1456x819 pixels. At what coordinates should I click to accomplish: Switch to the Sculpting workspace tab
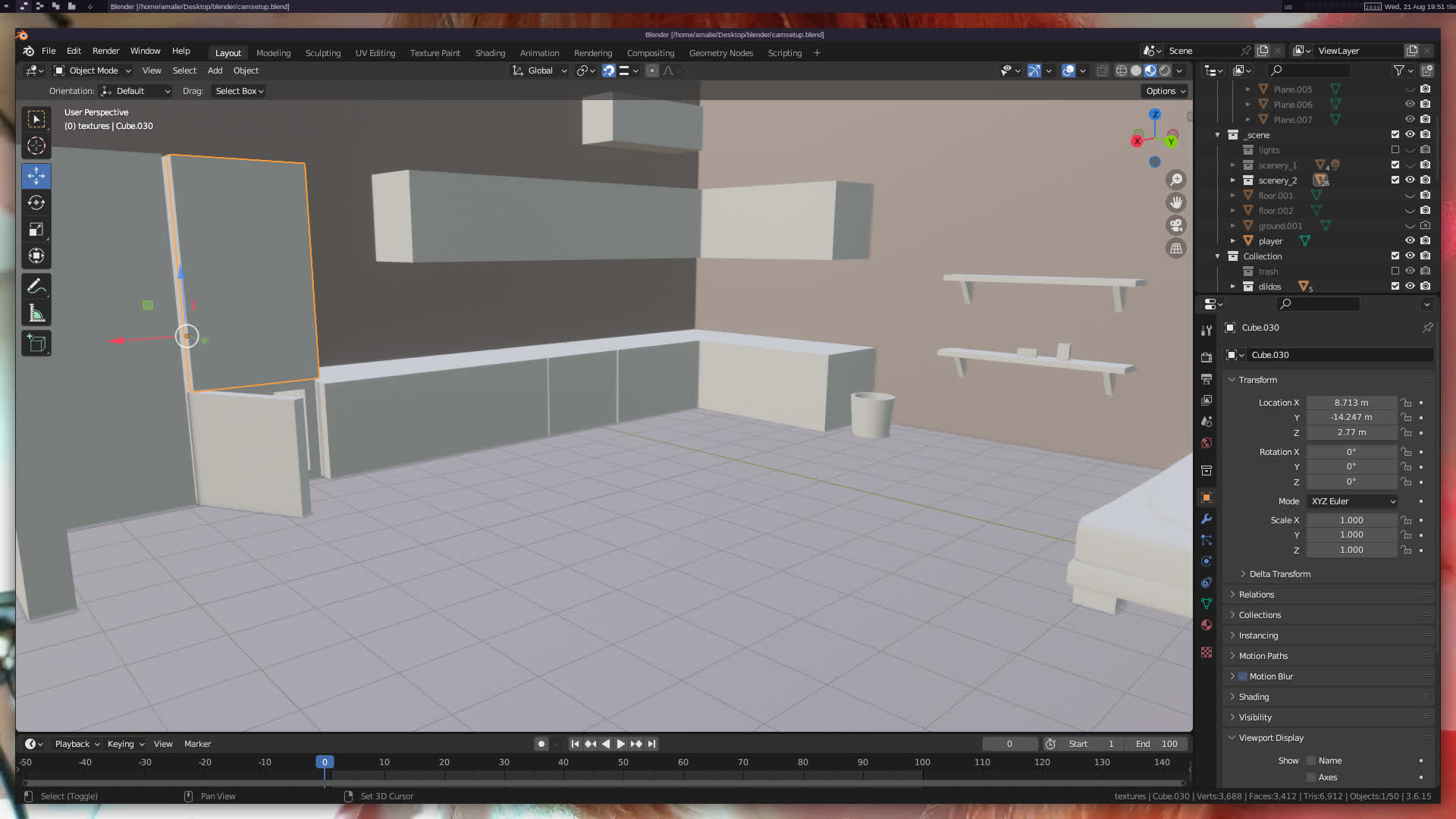click(323, 53)
